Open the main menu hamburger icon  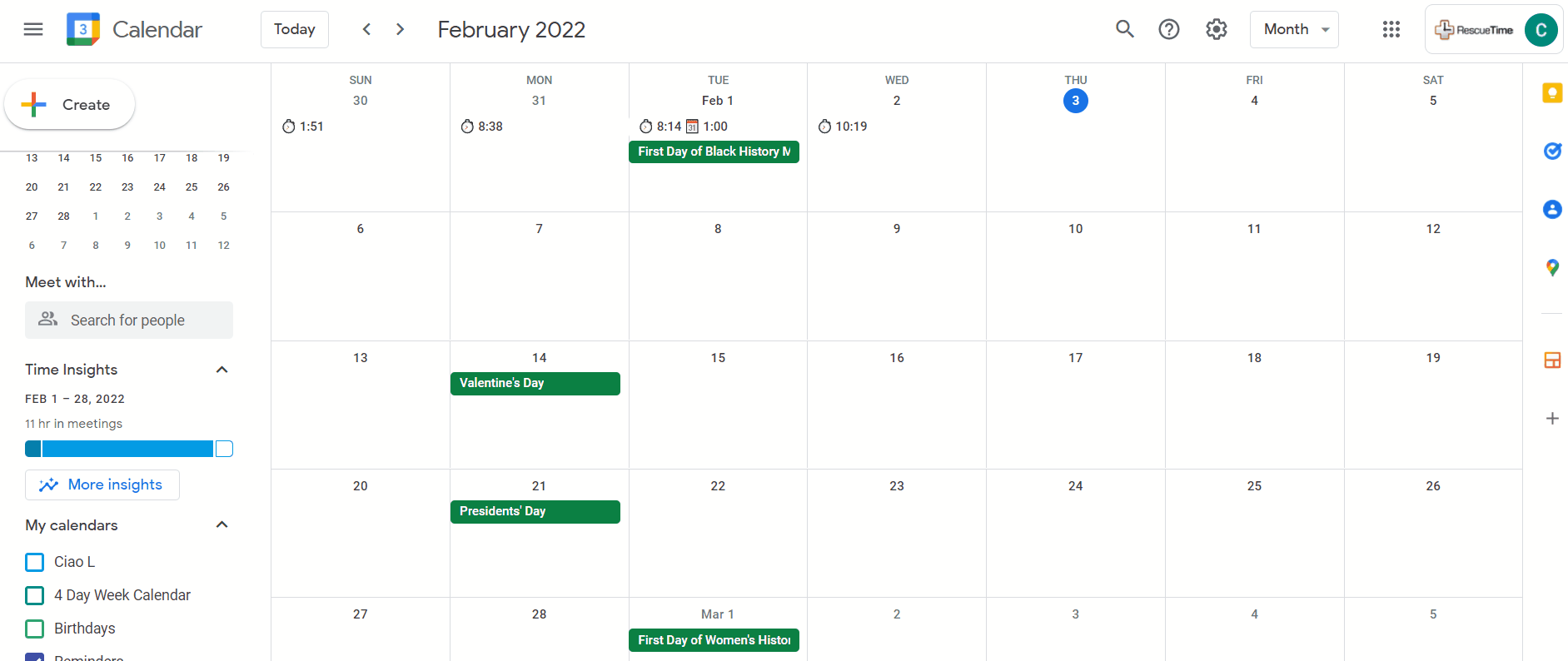tap(33, 29)
